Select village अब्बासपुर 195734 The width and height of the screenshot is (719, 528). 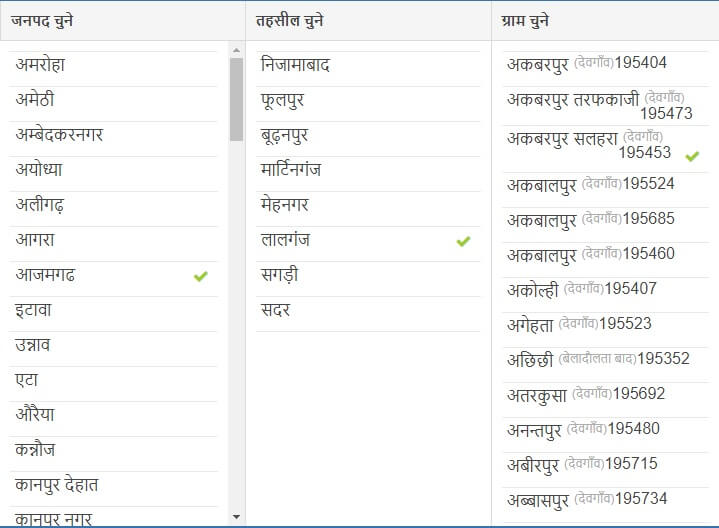click(605, 505)
